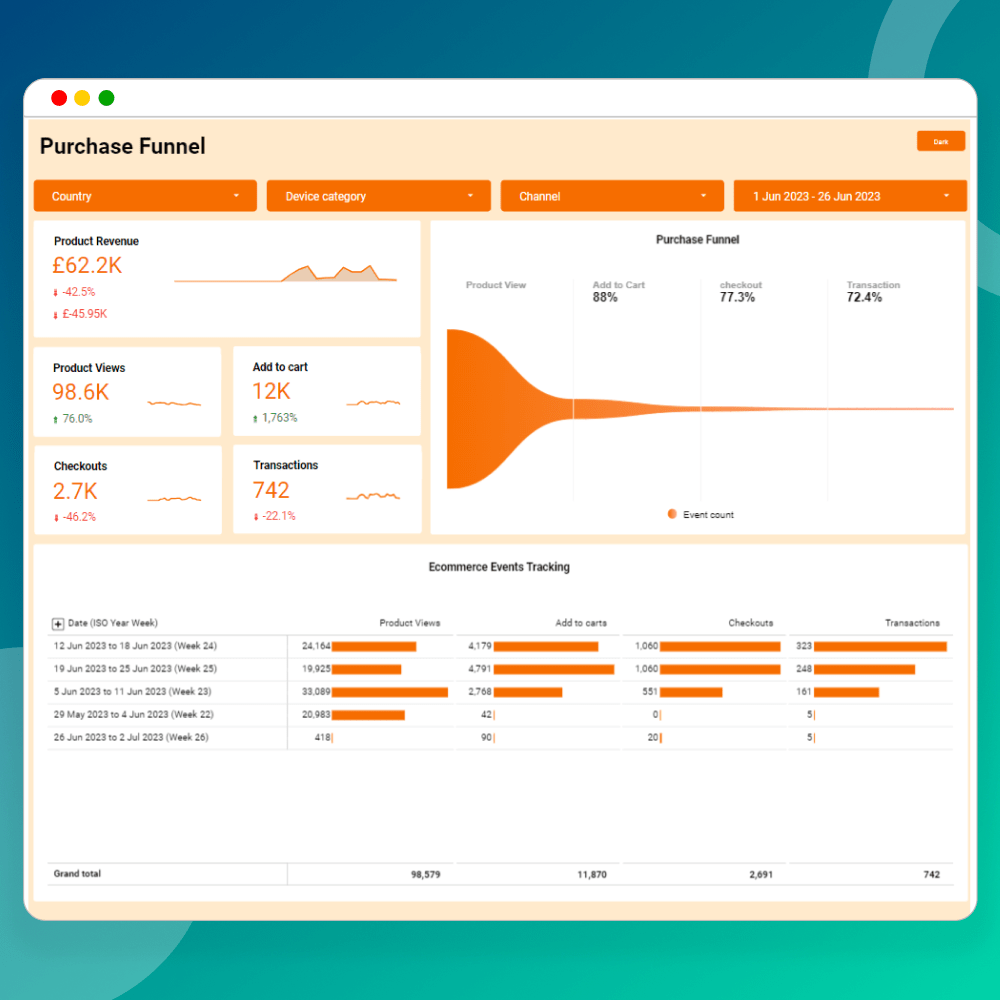Sort table by Transactions column header
1000x1000 pixels.
[912, 623]
